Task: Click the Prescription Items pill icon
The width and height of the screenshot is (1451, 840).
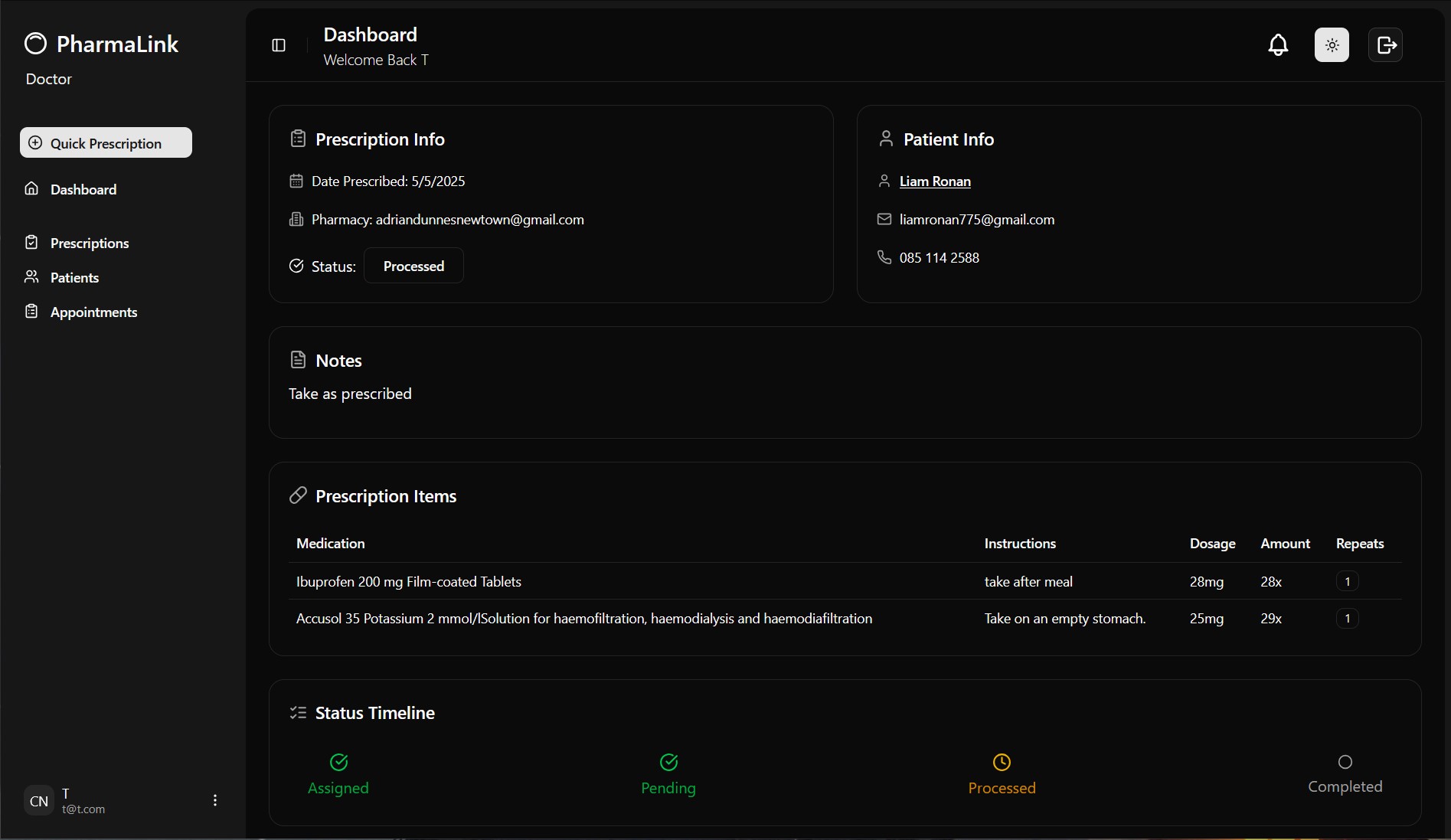Action: click(298, 495)
